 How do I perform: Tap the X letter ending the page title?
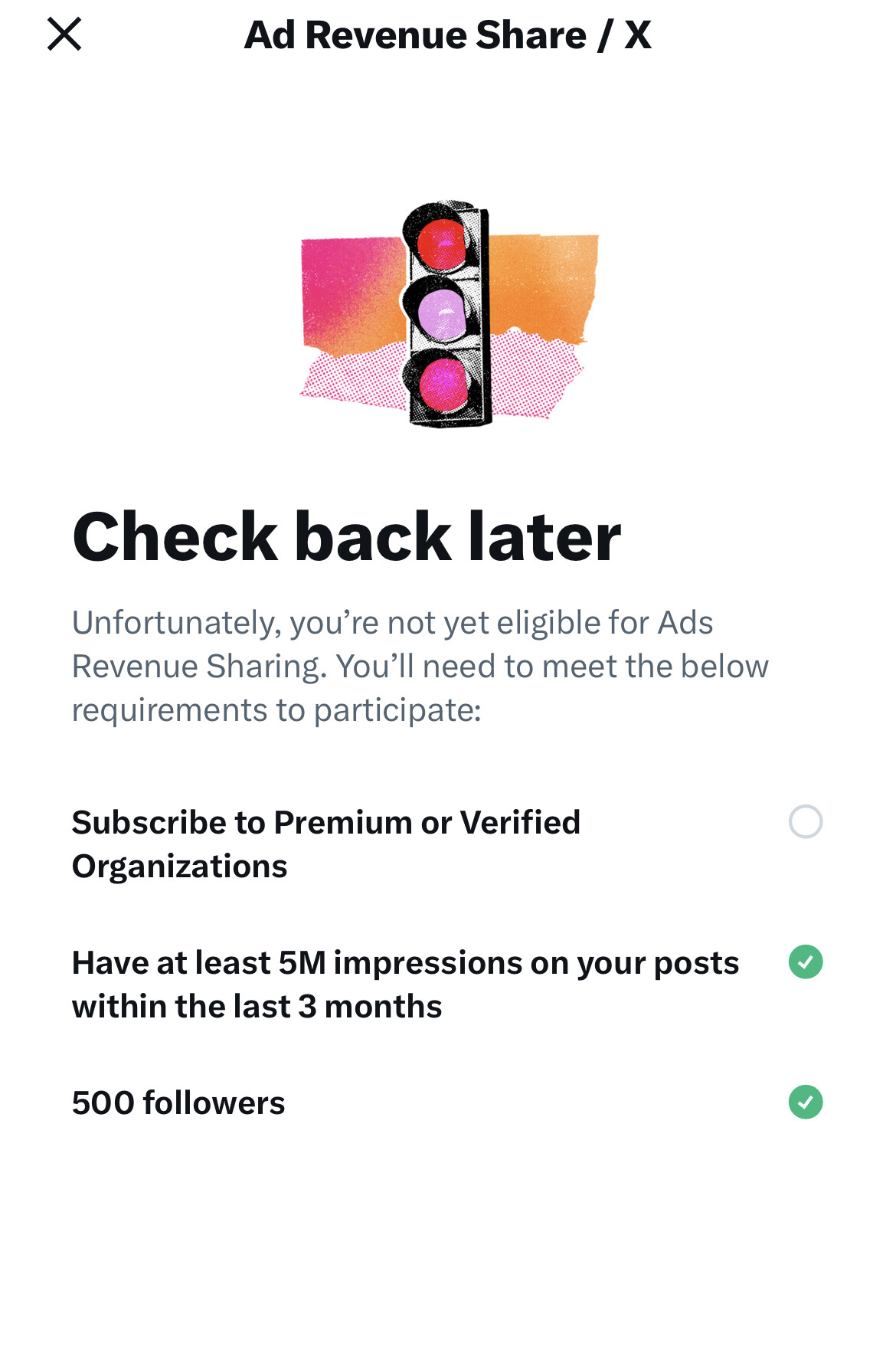638,35
